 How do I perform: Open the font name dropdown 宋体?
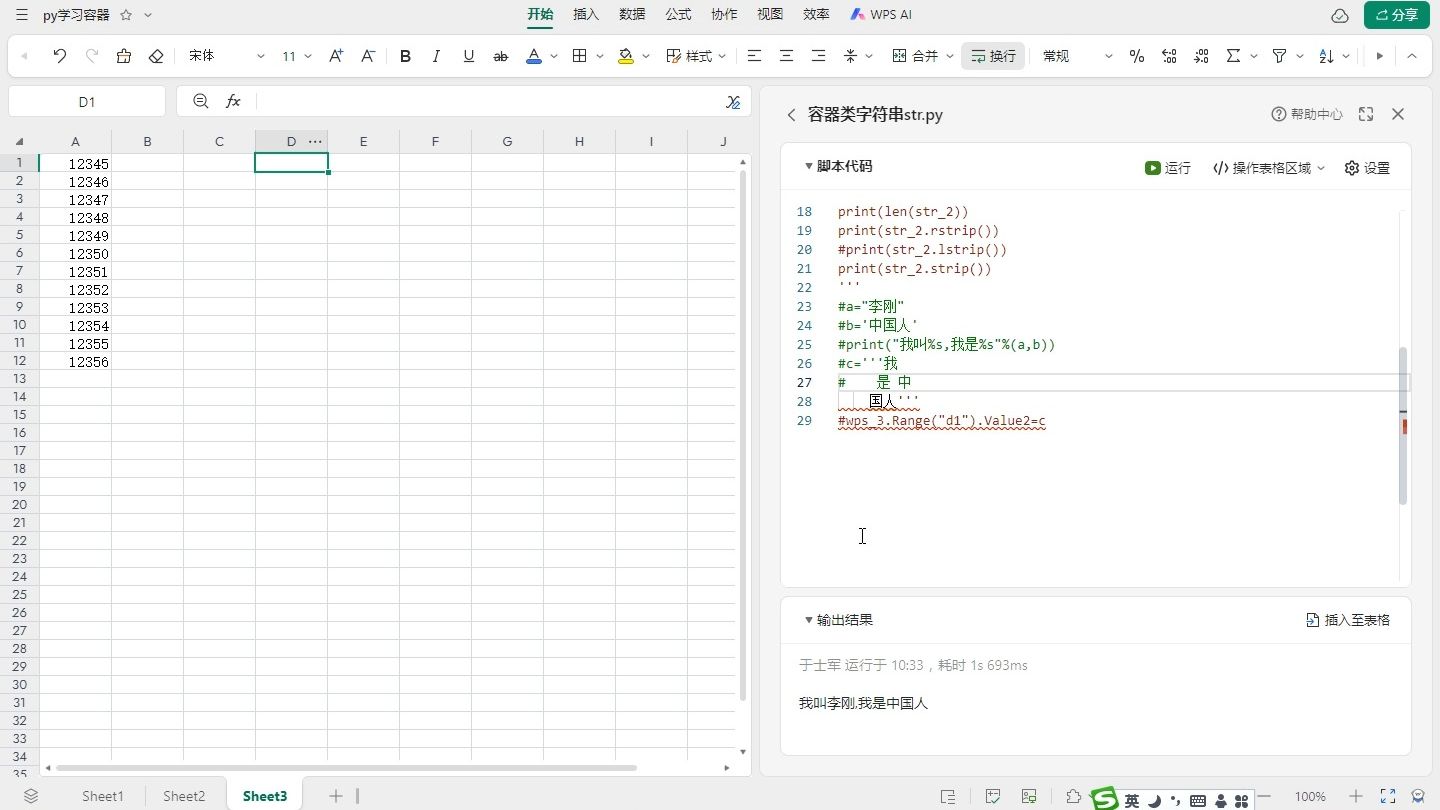[227, 56]
